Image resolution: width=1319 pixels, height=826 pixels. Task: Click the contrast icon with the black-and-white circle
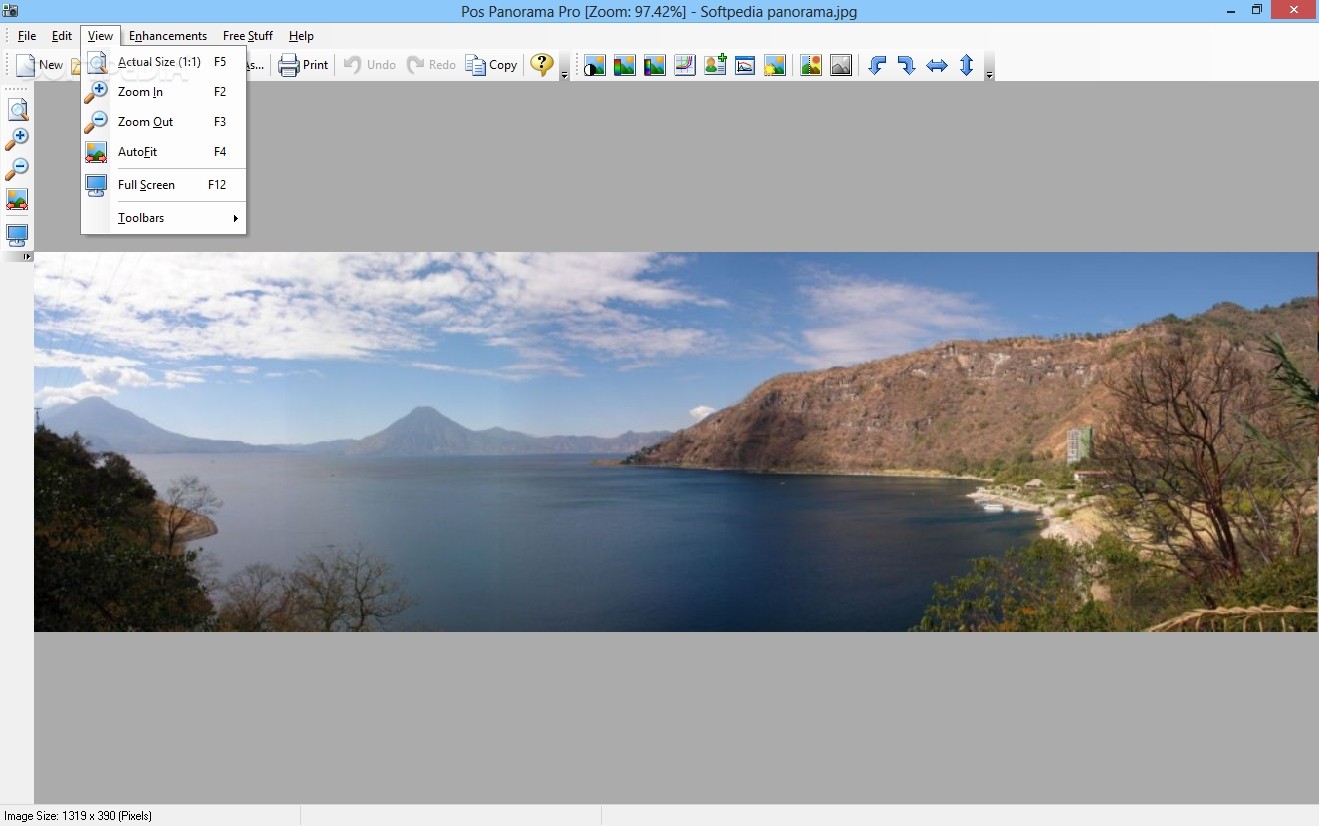click(x=595, y=65)
